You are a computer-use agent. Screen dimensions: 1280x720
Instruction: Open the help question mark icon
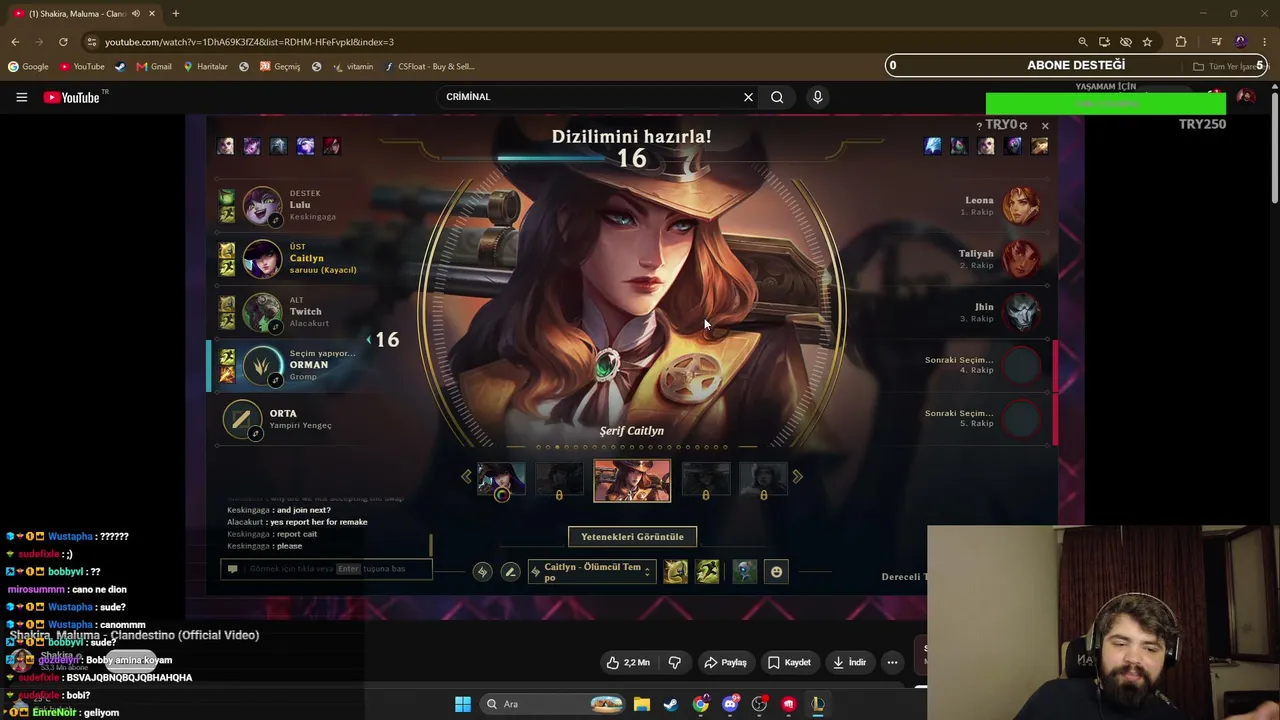979,126
